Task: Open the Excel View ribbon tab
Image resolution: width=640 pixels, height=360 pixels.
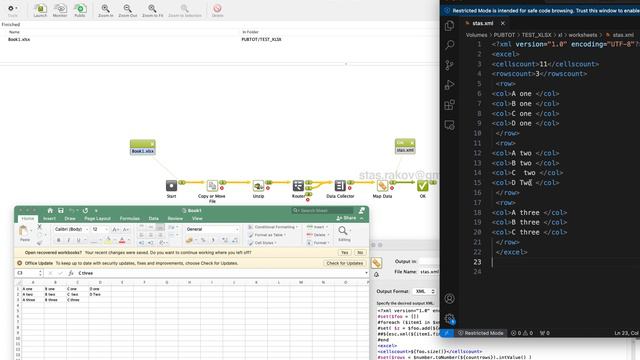Action: [197, 219]
